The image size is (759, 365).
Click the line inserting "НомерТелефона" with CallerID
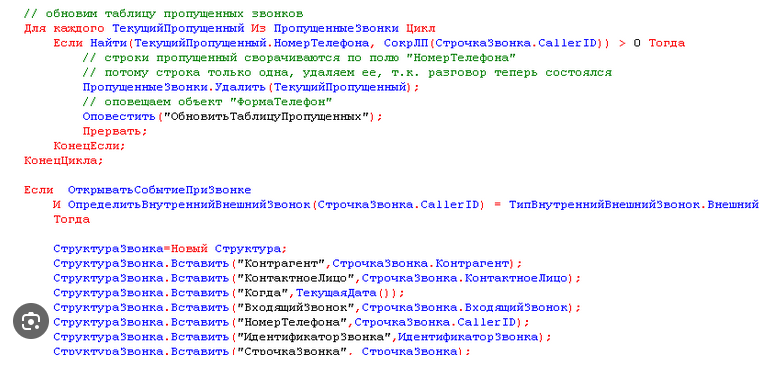pos(292,322)
